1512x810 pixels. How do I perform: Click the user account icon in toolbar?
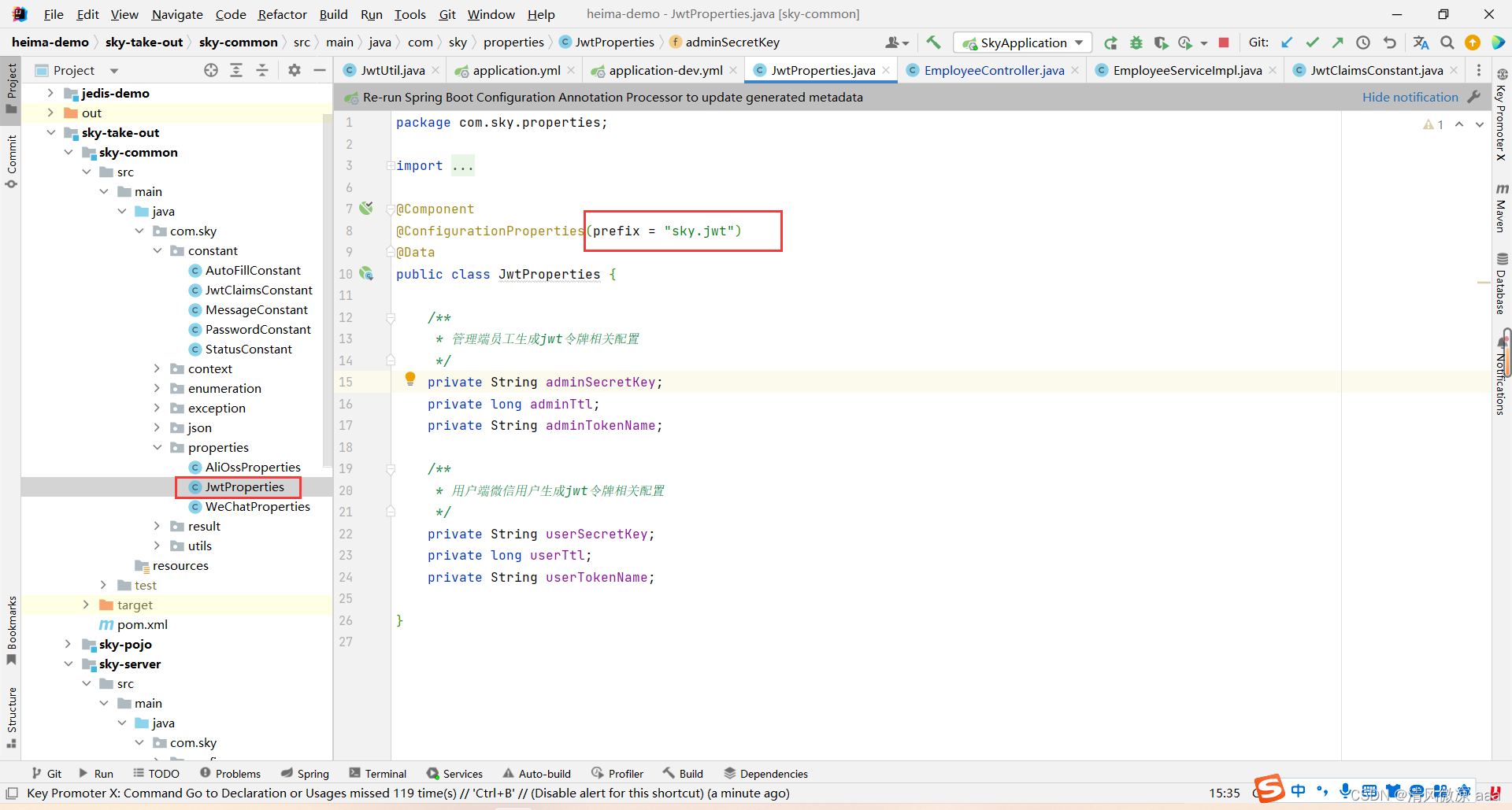coord(897,43)
